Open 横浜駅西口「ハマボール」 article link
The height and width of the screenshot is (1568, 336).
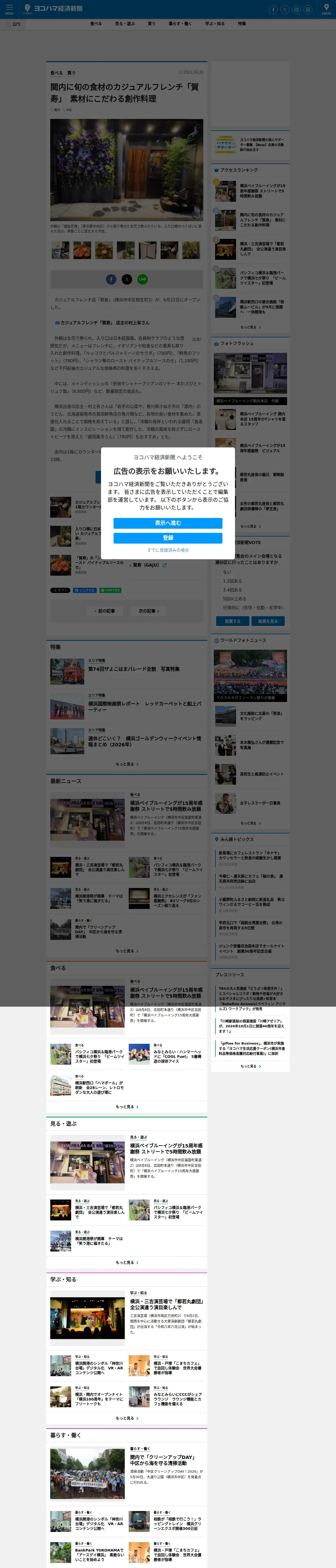pos(99,1088)
